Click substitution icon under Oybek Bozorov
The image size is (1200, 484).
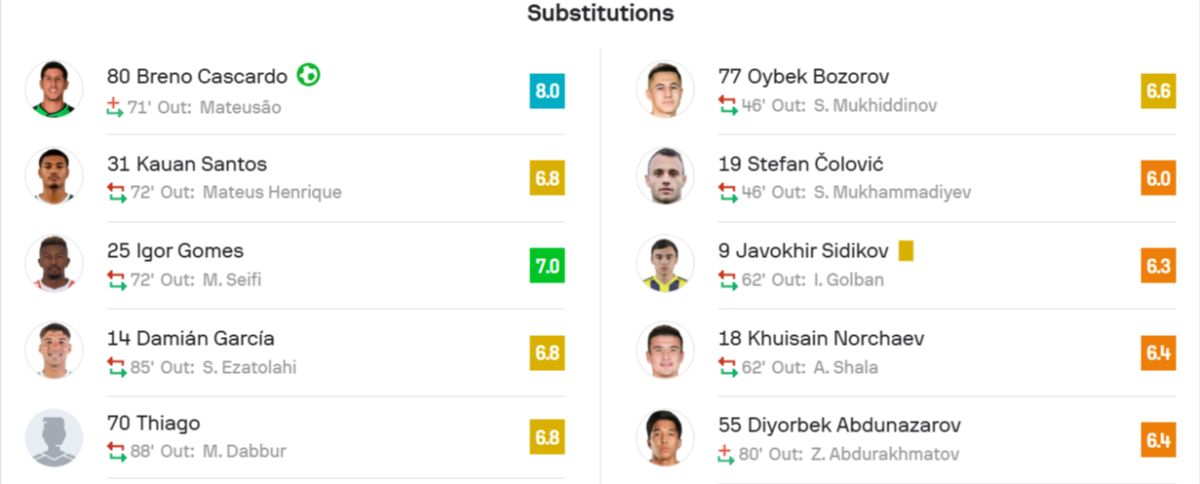click(x=727, y=105)
